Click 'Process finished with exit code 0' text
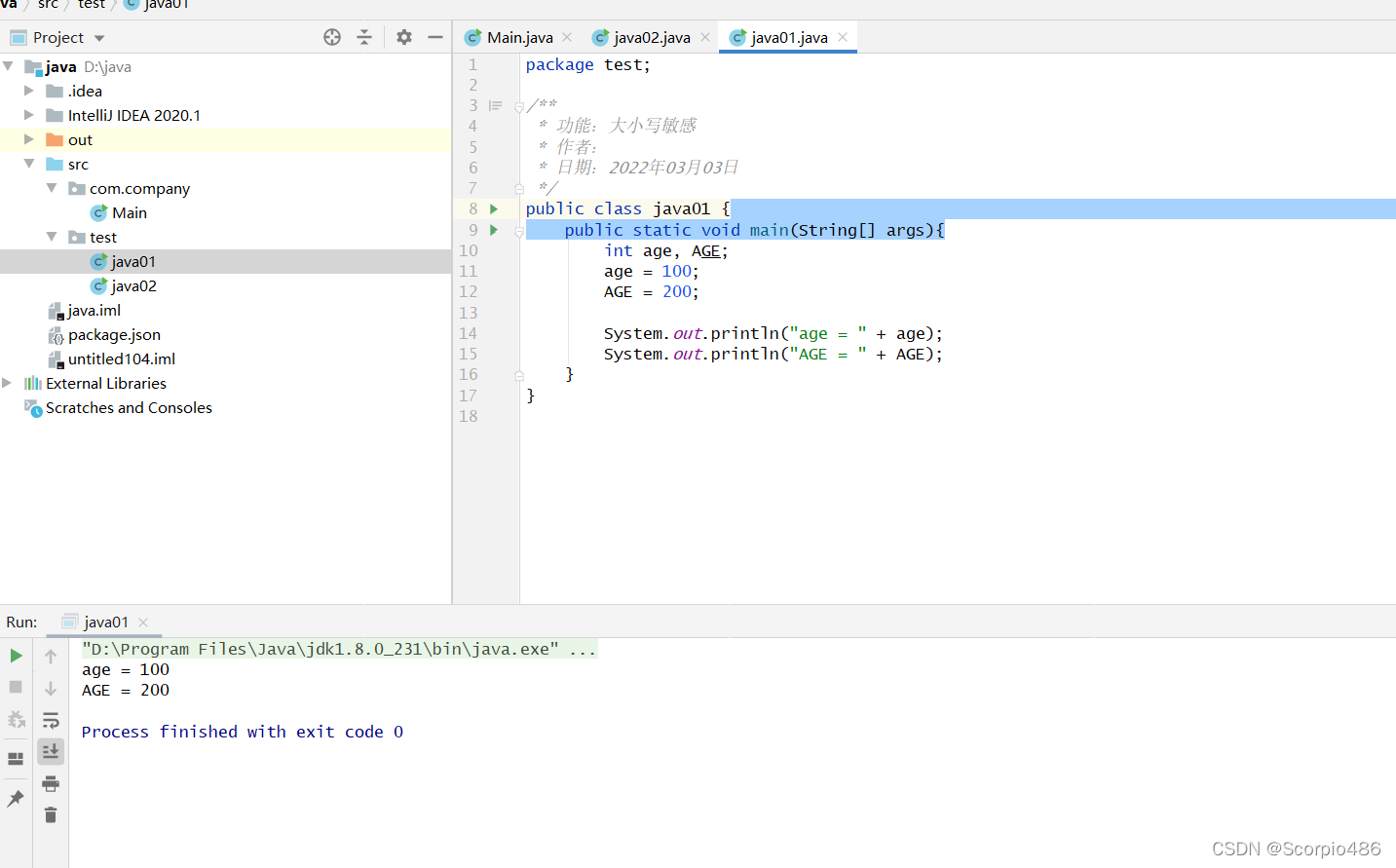Screen dimensions: 1396x868 click(x=243, y=732)
